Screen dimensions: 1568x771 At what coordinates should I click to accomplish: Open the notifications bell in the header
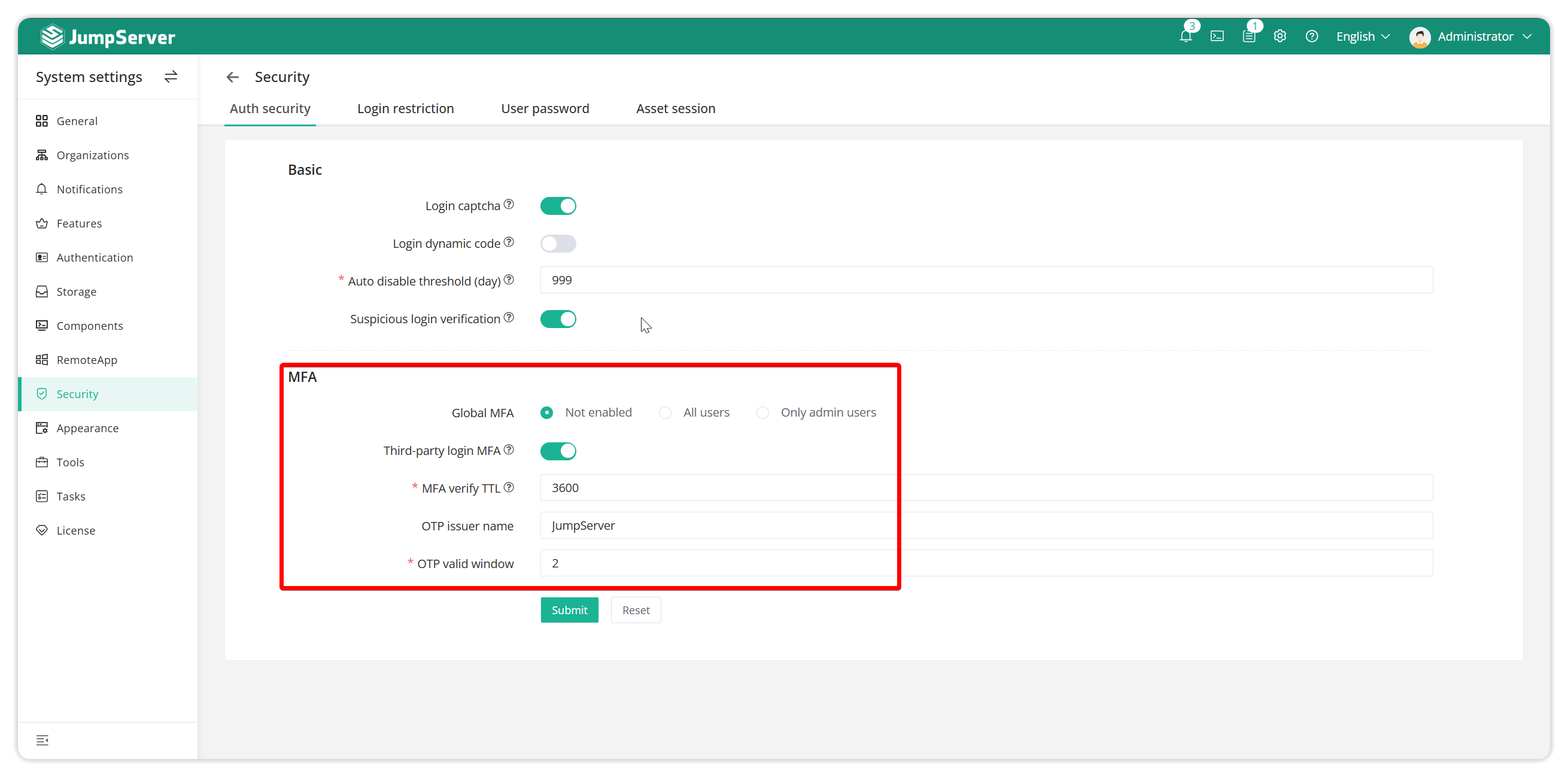(x=1185, y=37)
